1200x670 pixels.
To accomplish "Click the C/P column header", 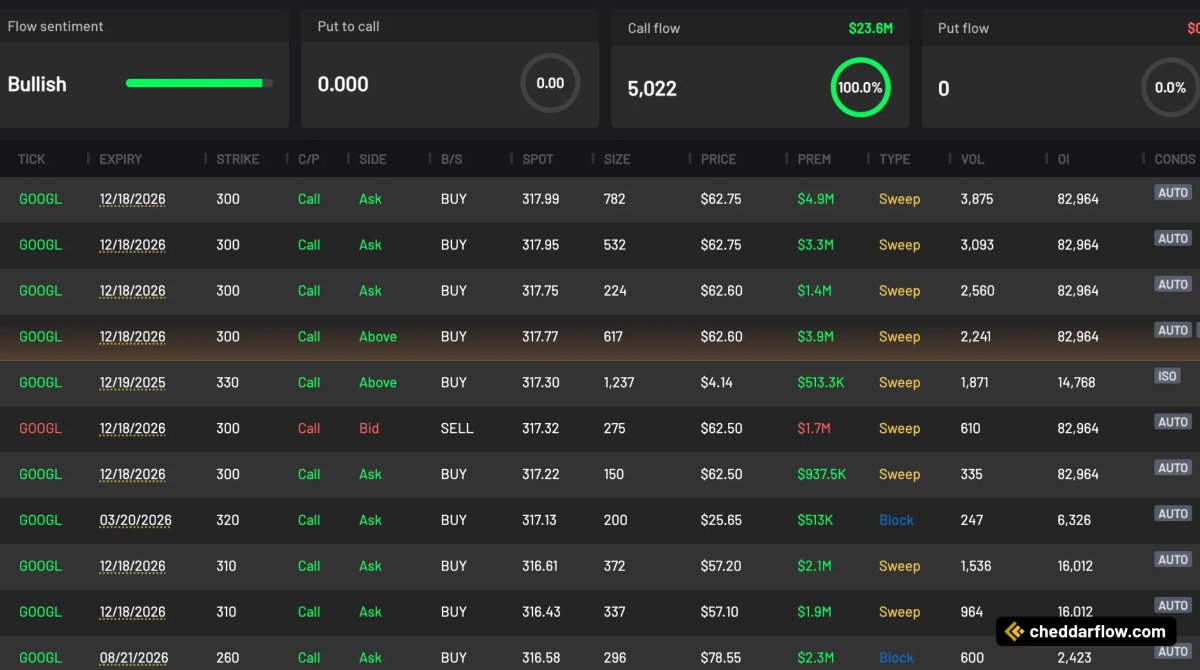I will [309, 159].
